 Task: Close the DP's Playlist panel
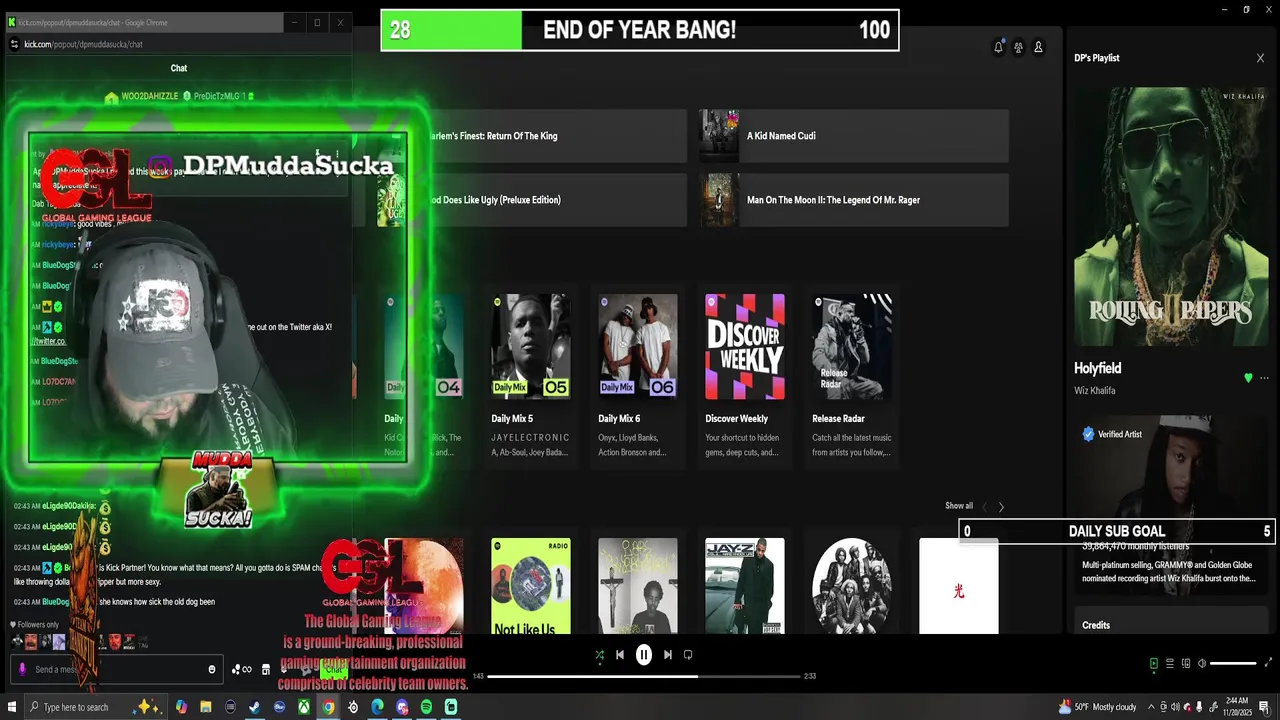tap(1260, 58)
